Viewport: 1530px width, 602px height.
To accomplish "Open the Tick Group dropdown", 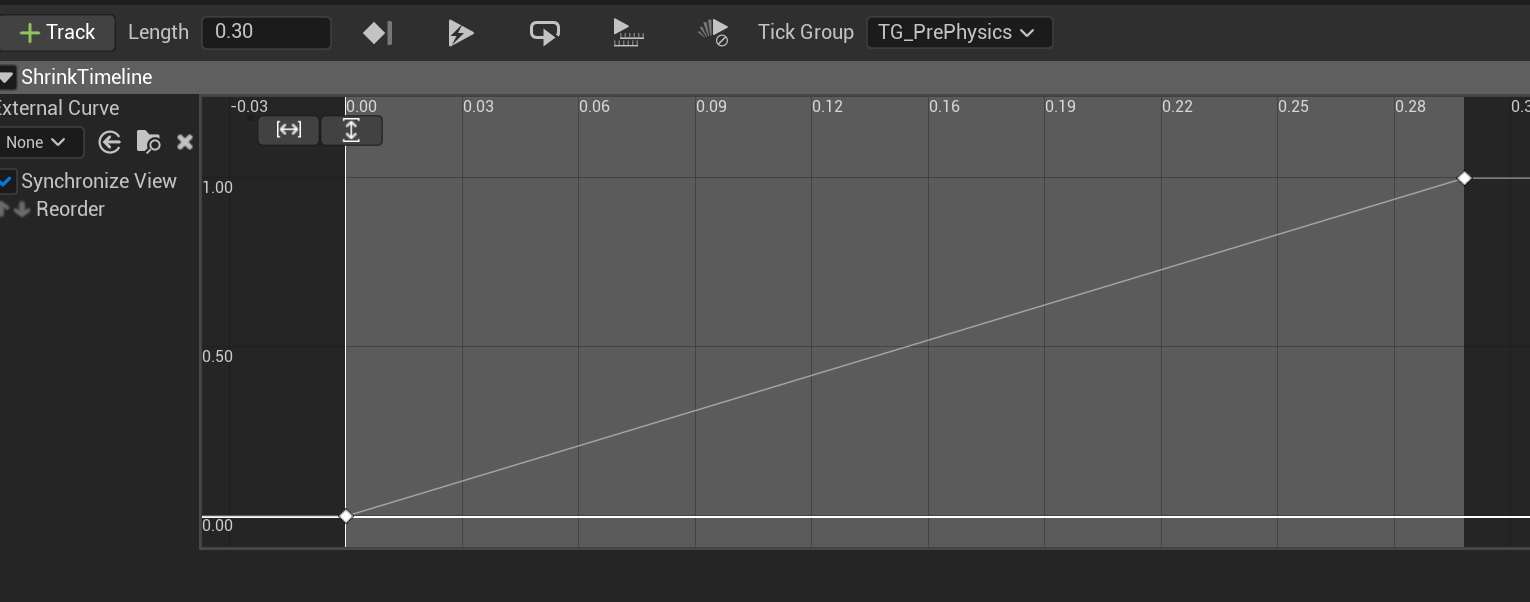I will pos(958,32).
